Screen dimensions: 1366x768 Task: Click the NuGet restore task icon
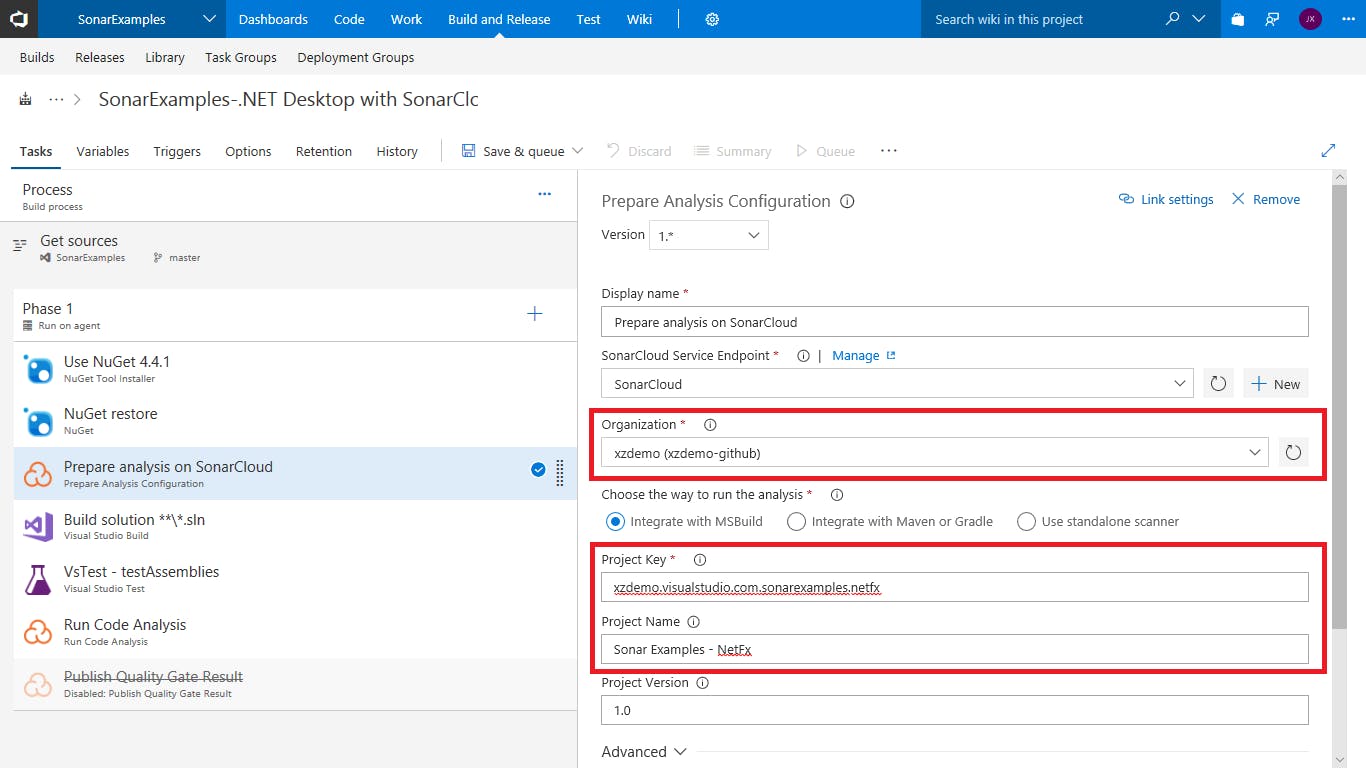pos(38,422)
